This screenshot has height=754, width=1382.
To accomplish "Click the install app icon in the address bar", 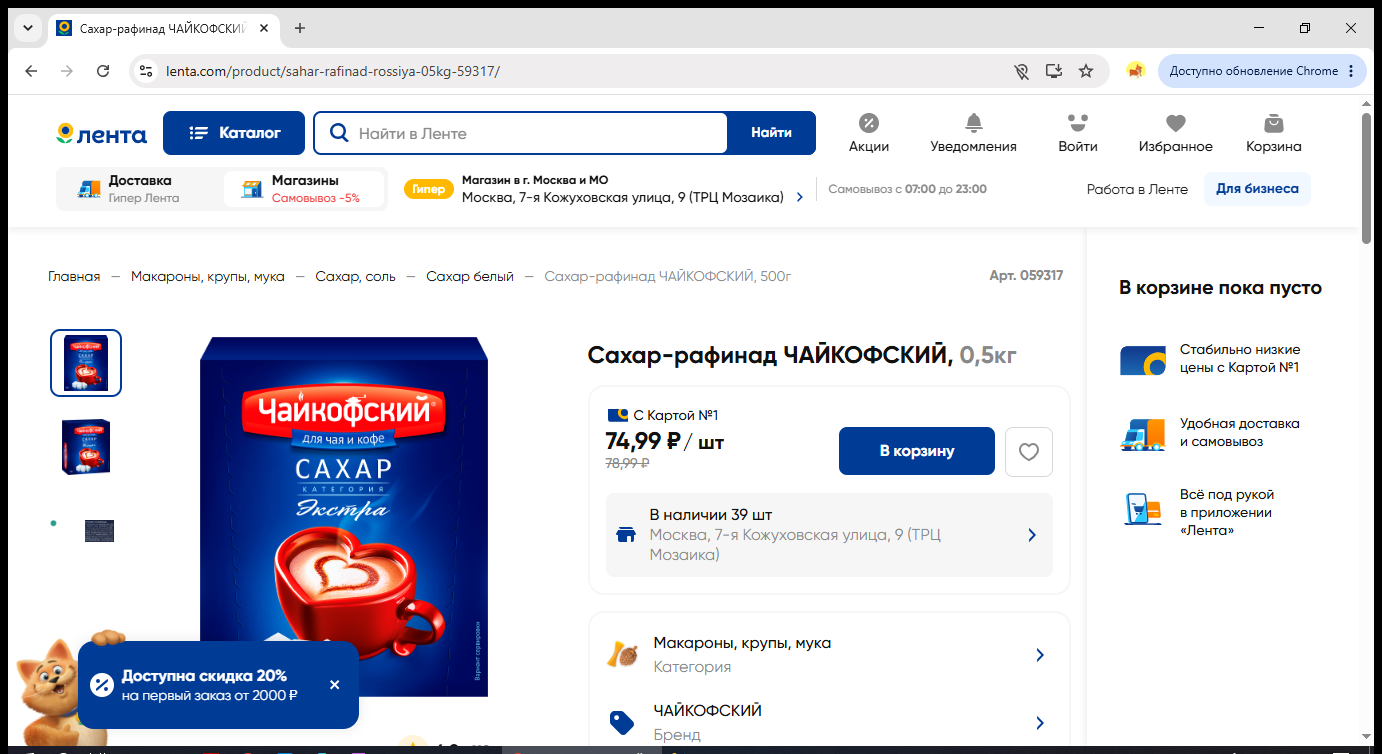I will 1053,71.
